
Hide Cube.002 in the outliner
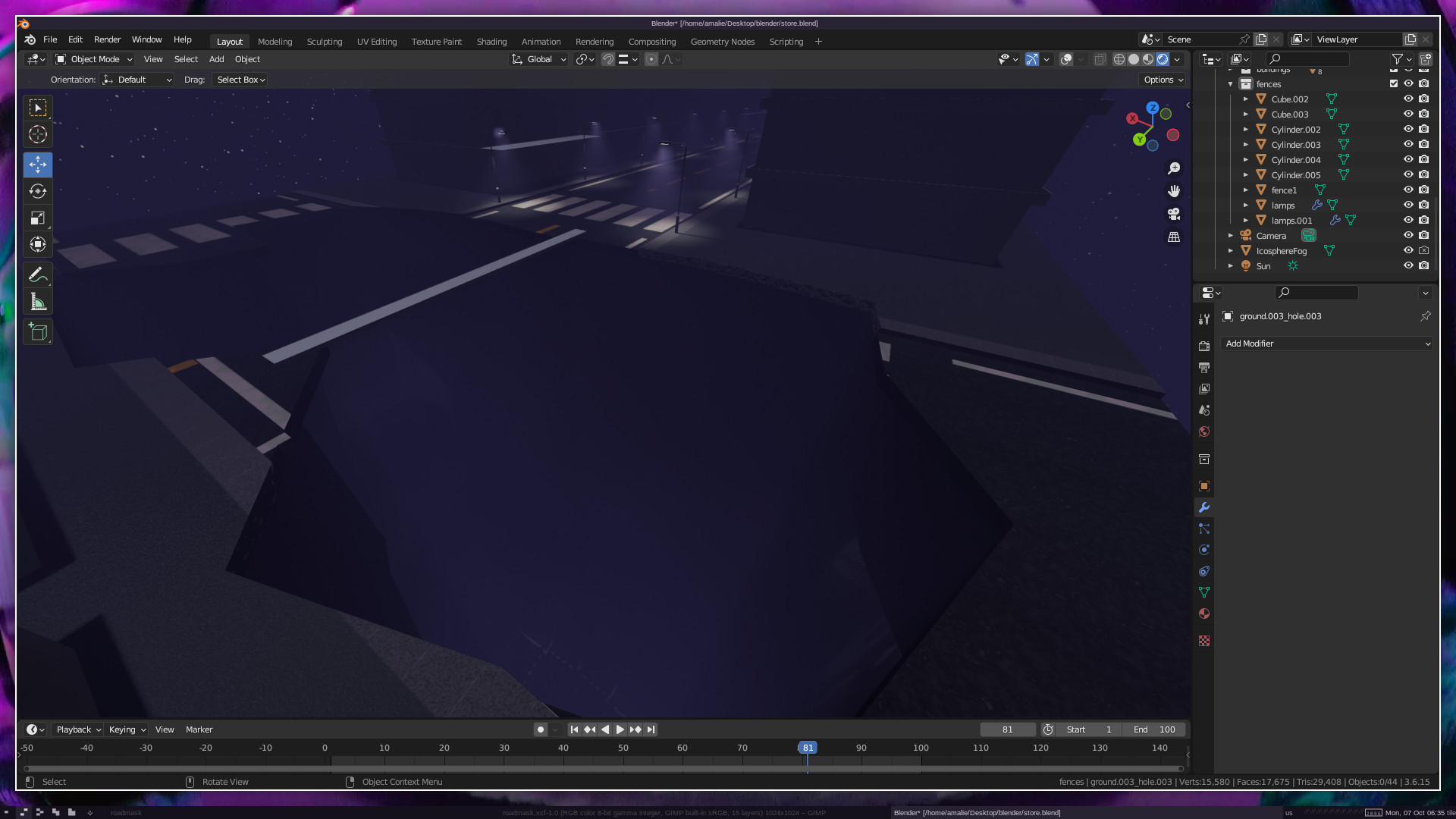click(1408, 99)
